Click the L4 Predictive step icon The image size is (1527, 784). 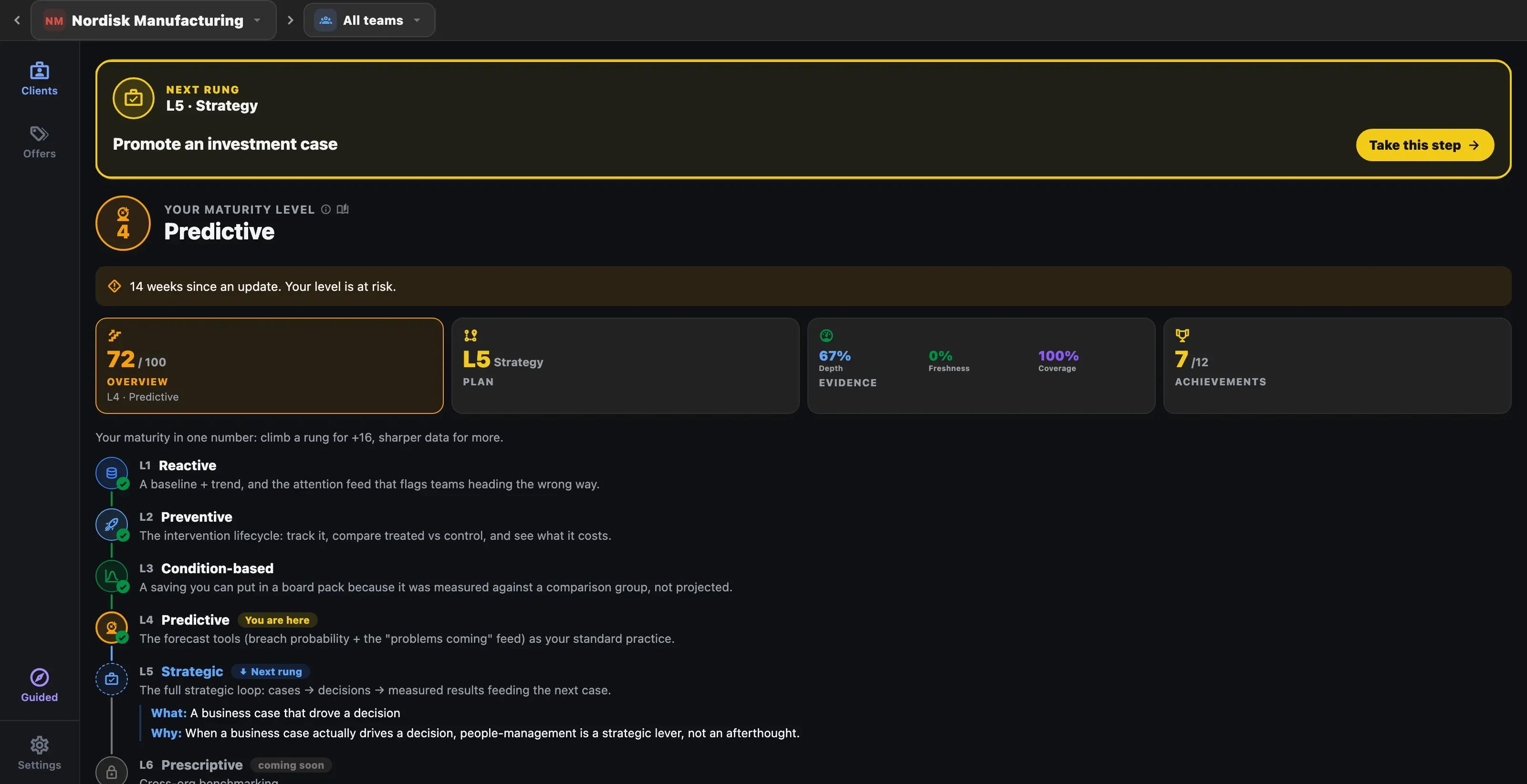click(x=112, y=628)
